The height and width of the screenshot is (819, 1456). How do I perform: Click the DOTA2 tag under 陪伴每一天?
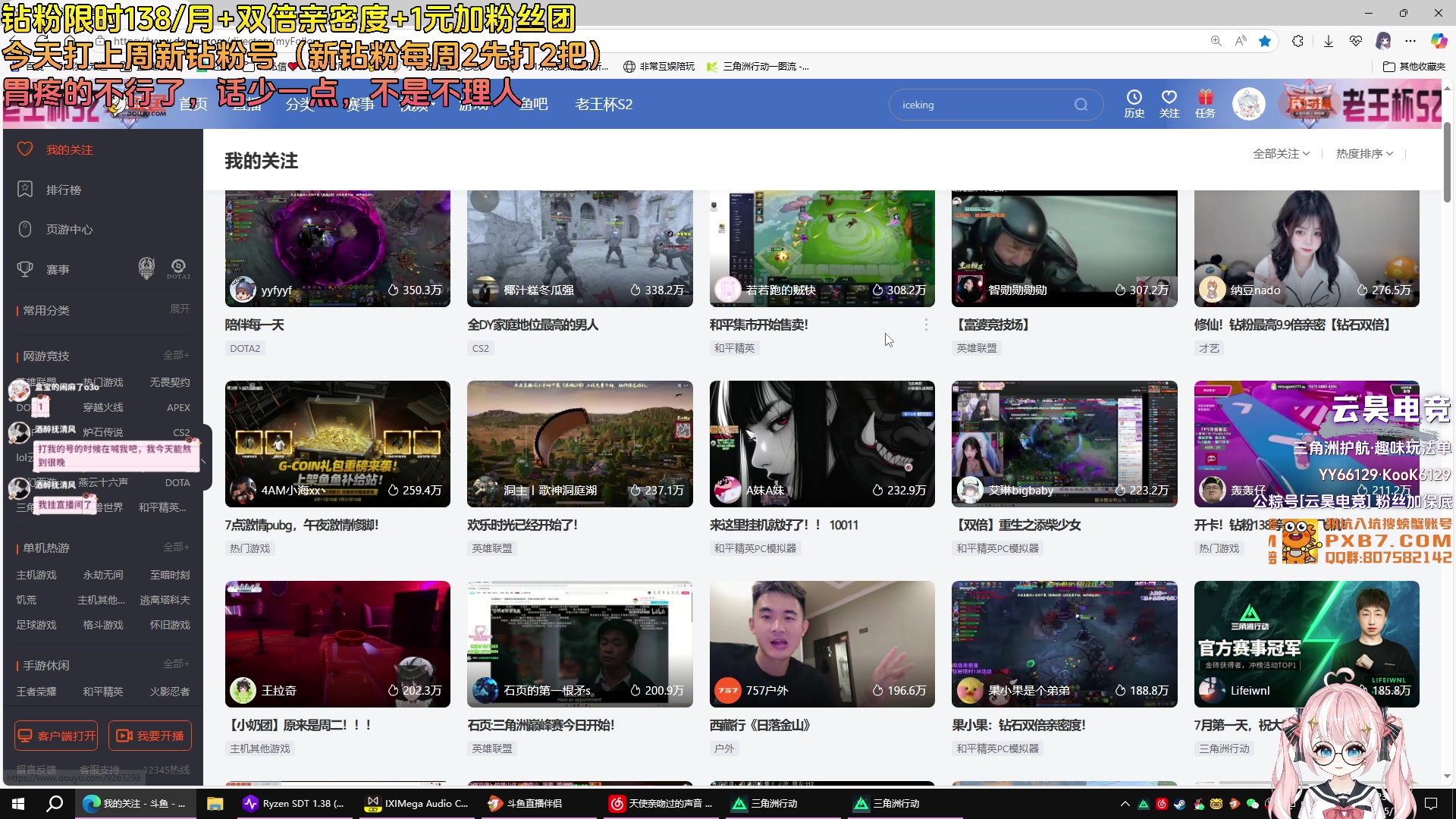[245, 348]
